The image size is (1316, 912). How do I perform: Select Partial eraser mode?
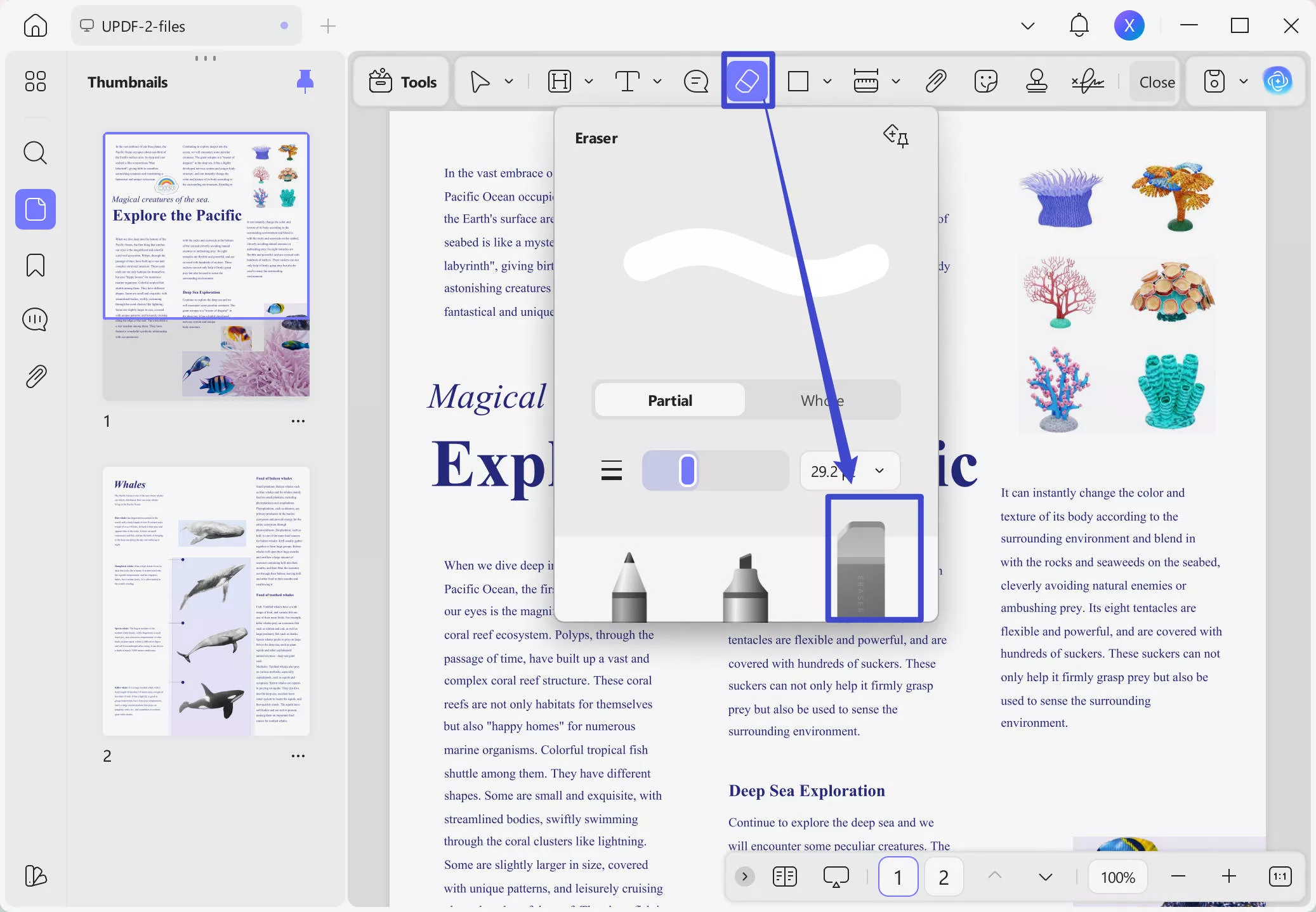click(x=669, y=400)
